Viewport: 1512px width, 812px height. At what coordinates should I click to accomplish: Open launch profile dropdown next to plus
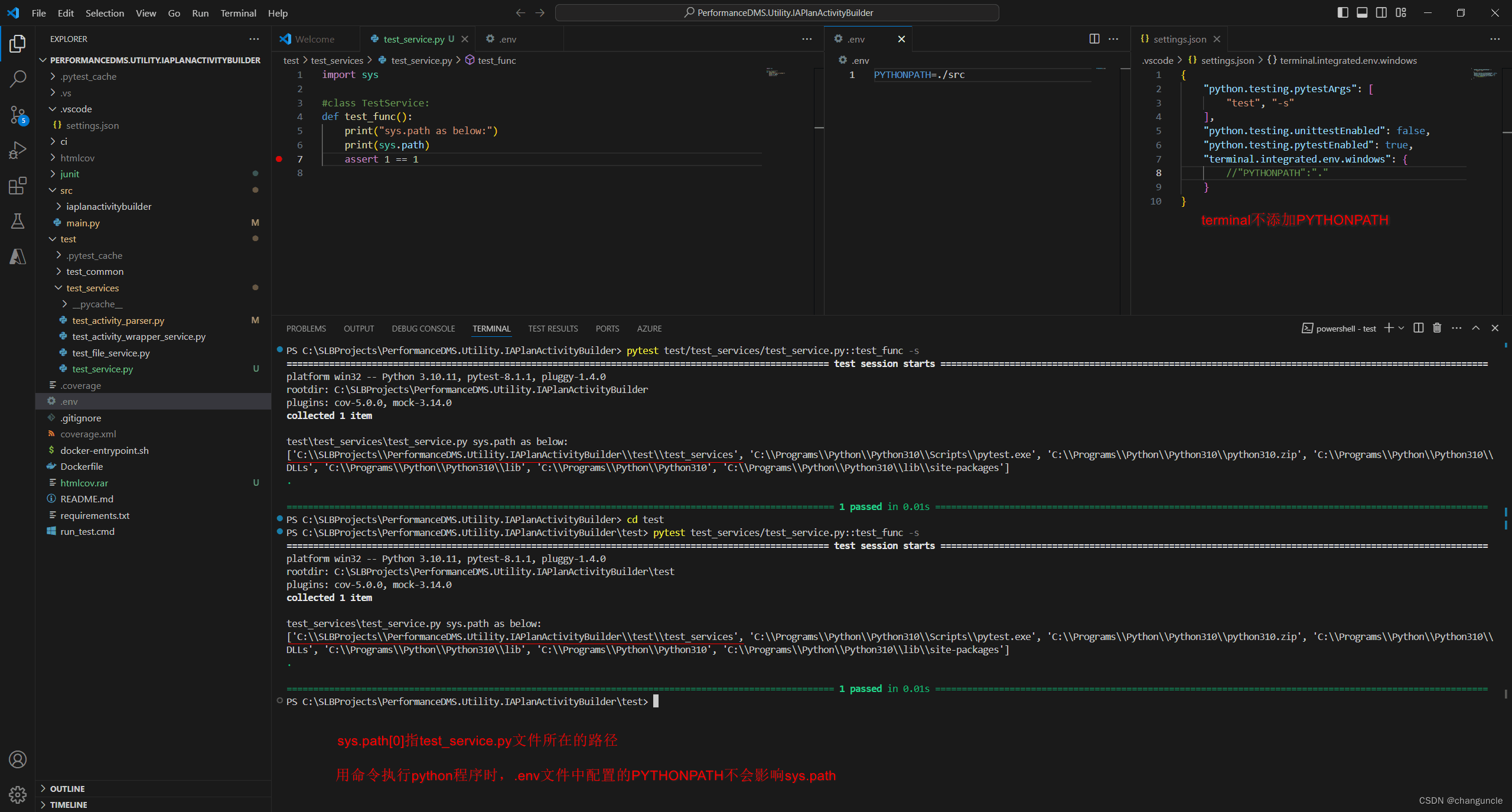click(x=1402, y=328)
